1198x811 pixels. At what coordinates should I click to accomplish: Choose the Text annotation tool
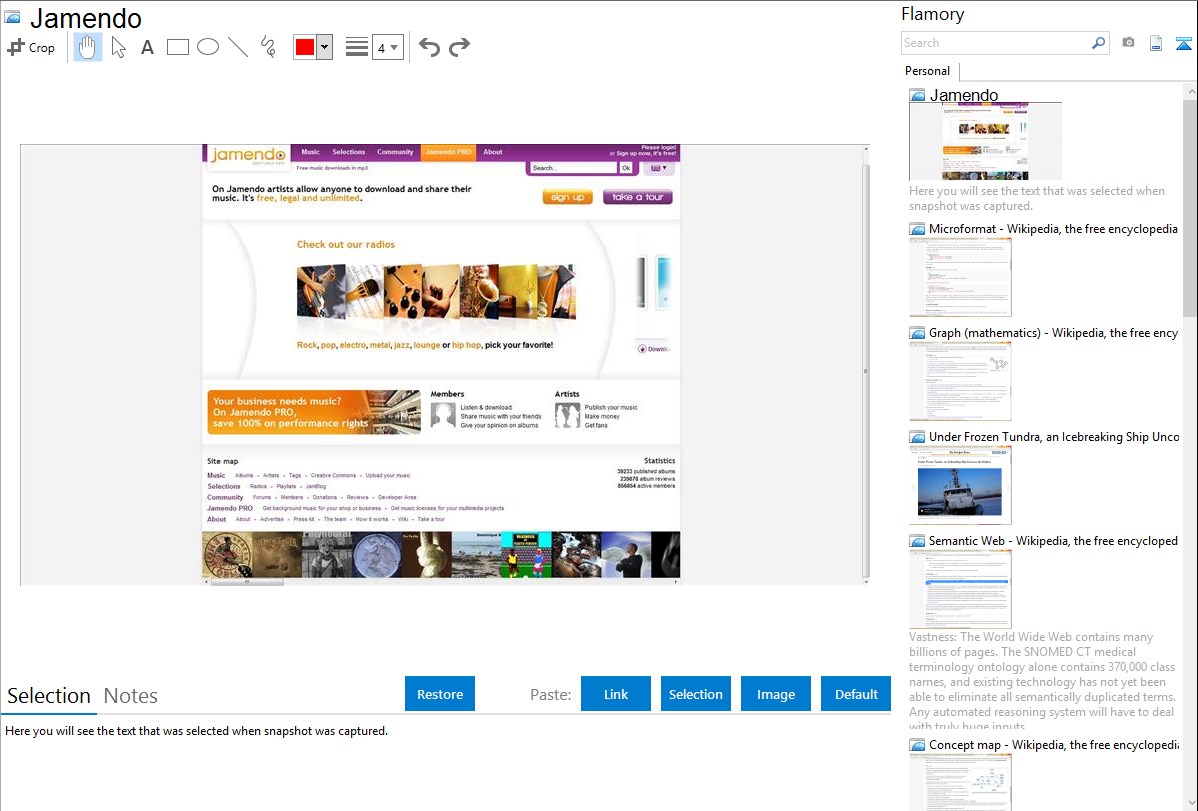147,47
